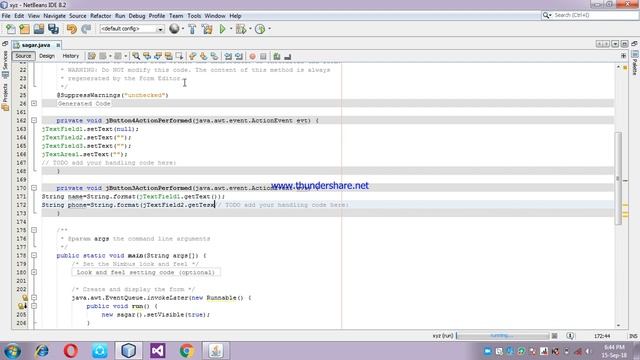Click the Find Selection magnifier icon
Screen dimensions: 640x360
click(136, 56)
